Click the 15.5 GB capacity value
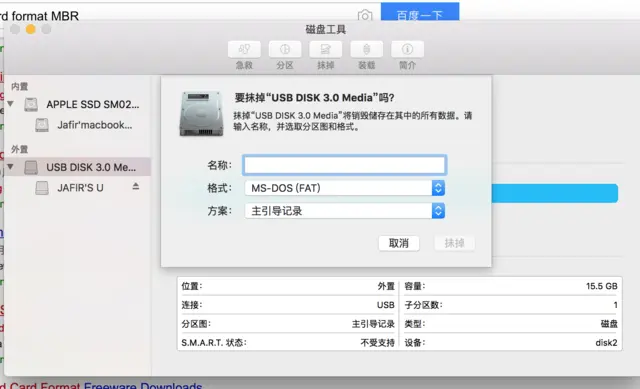 [x=602, y=286]
